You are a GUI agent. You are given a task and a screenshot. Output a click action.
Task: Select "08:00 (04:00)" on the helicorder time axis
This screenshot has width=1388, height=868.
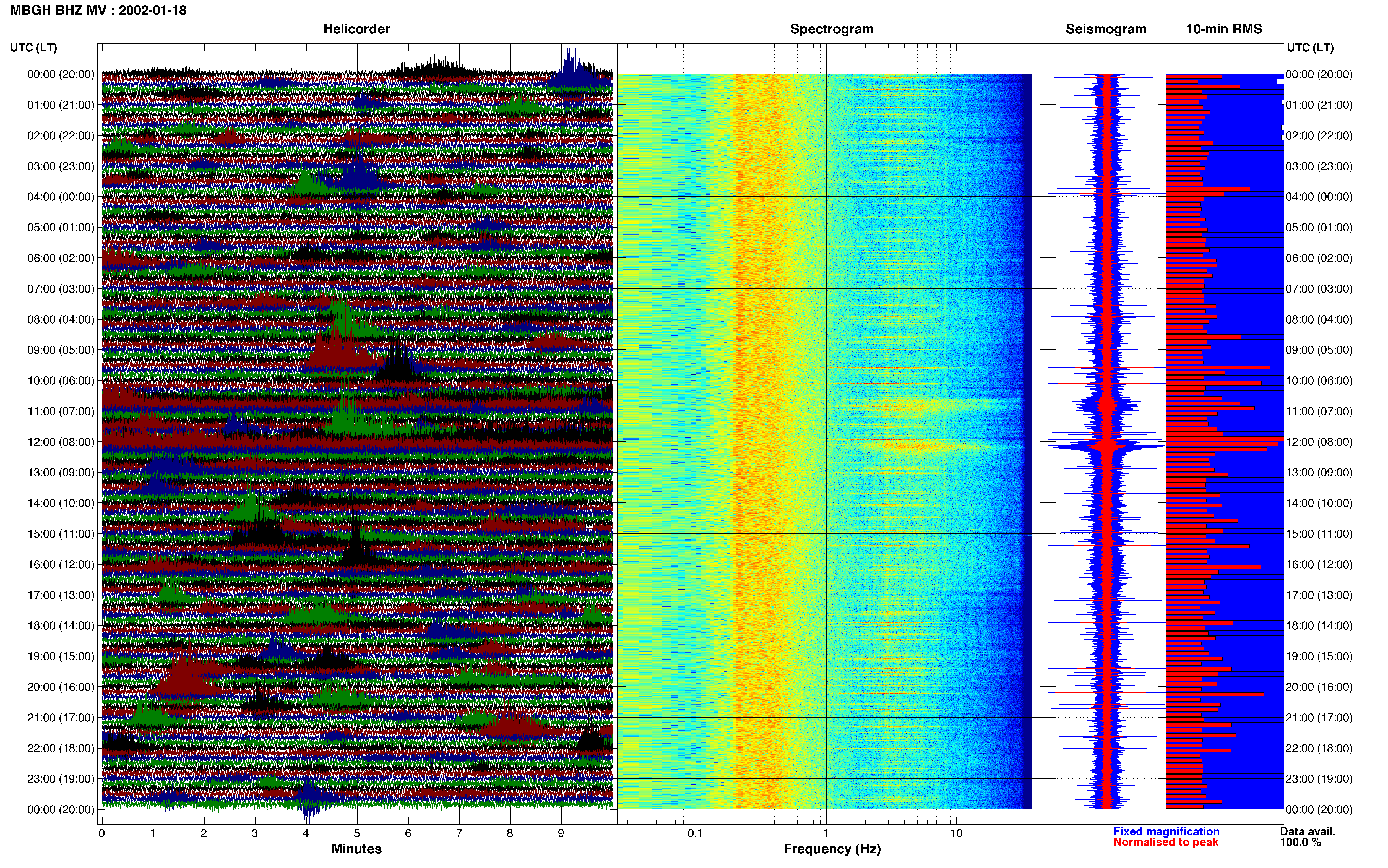61,320
